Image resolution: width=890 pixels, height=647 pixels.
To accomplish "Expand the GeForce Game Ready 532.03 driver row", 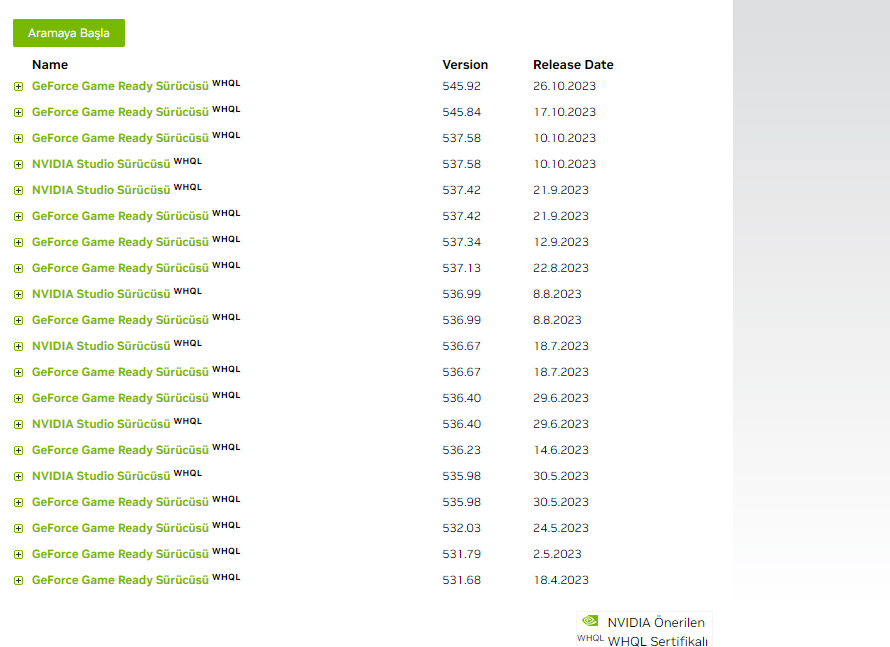I will coord(19,528).
